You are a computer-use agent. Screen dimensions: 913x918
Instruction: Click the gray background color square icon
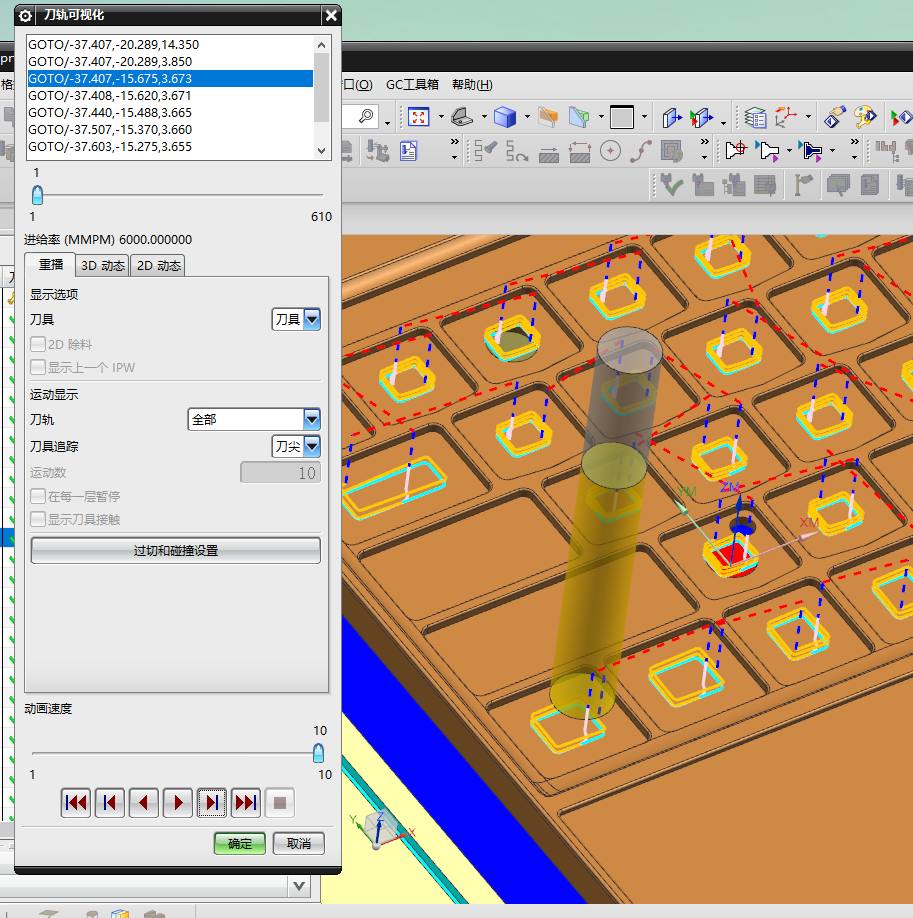click(622, 117)
